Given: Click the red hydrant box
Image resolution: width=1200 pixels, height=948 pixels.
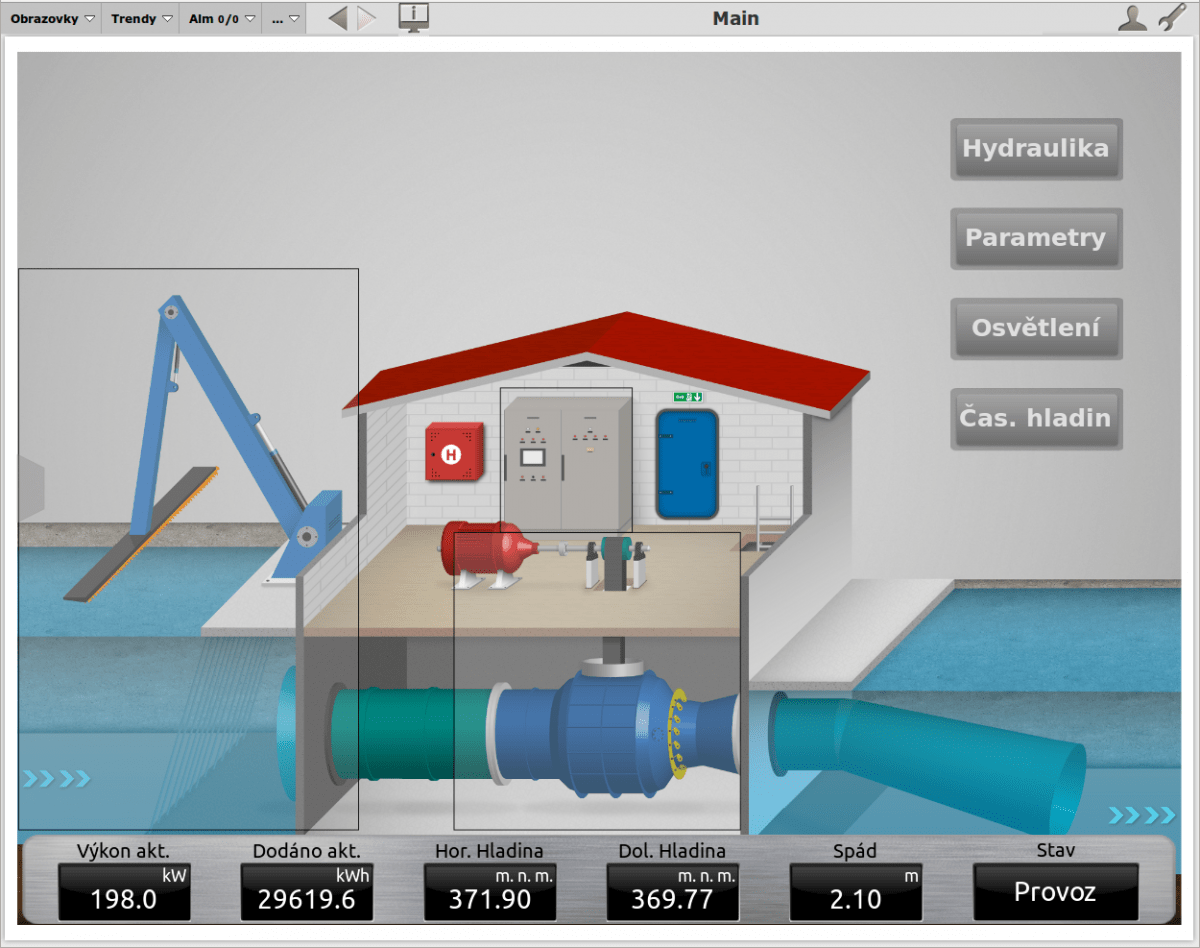Looking at the screenshot, I should click(x=454, y=452).
